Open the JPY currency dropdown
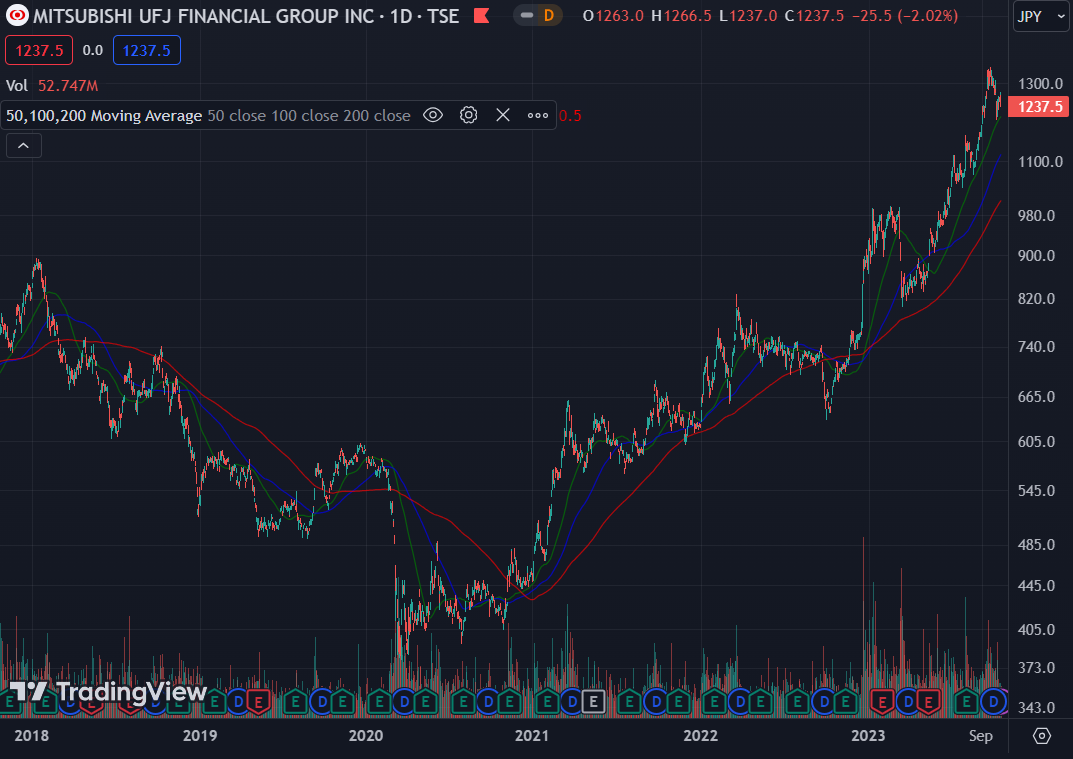Image resolution: width=1073 pixels, height=759 pixels. click(x=1041, y=16)
